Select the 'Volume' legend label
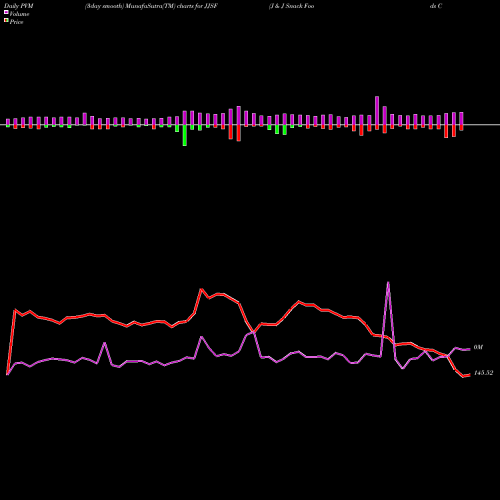This screenshot has height=500, width=500. click(19, 14)
